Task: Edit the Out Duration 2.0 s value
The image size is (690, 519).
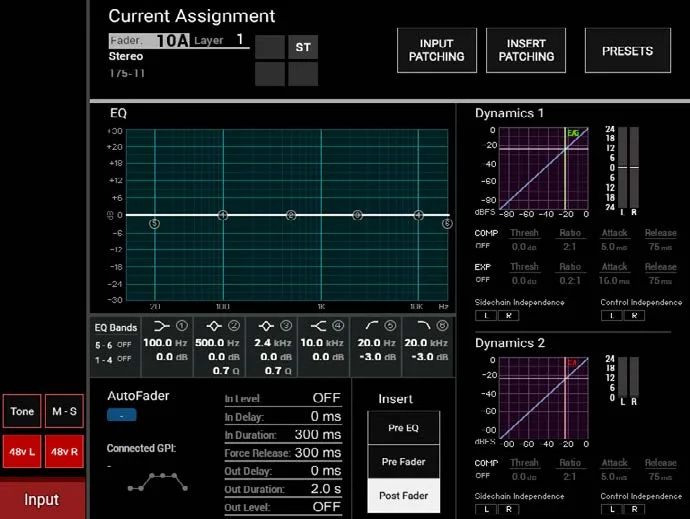Action: coord(326,489)
